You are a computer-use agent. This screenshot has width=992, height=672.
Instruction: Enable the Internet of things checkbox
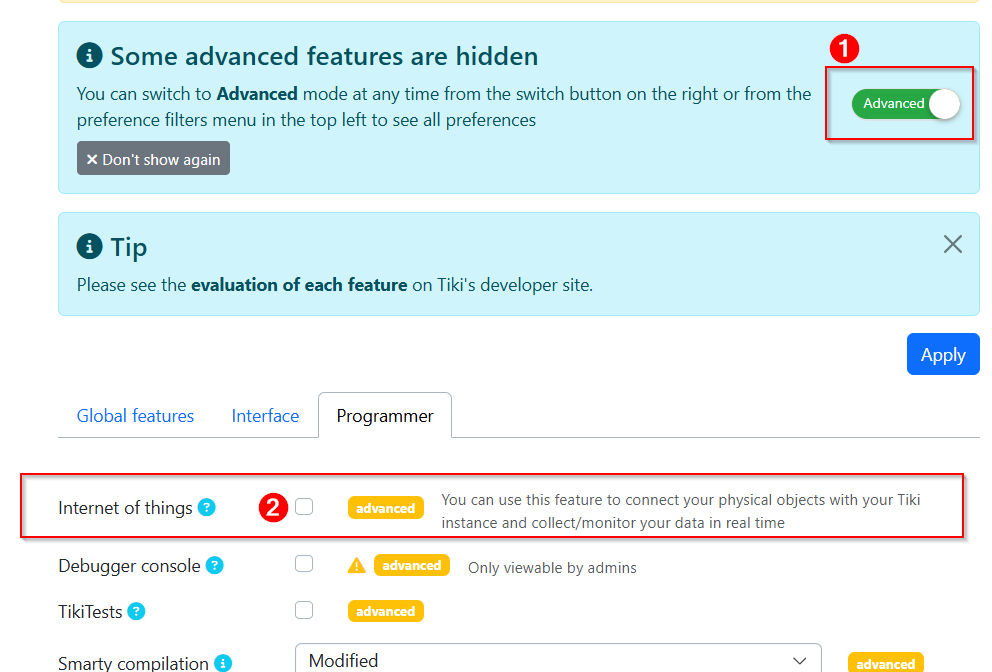click(304, 507)
